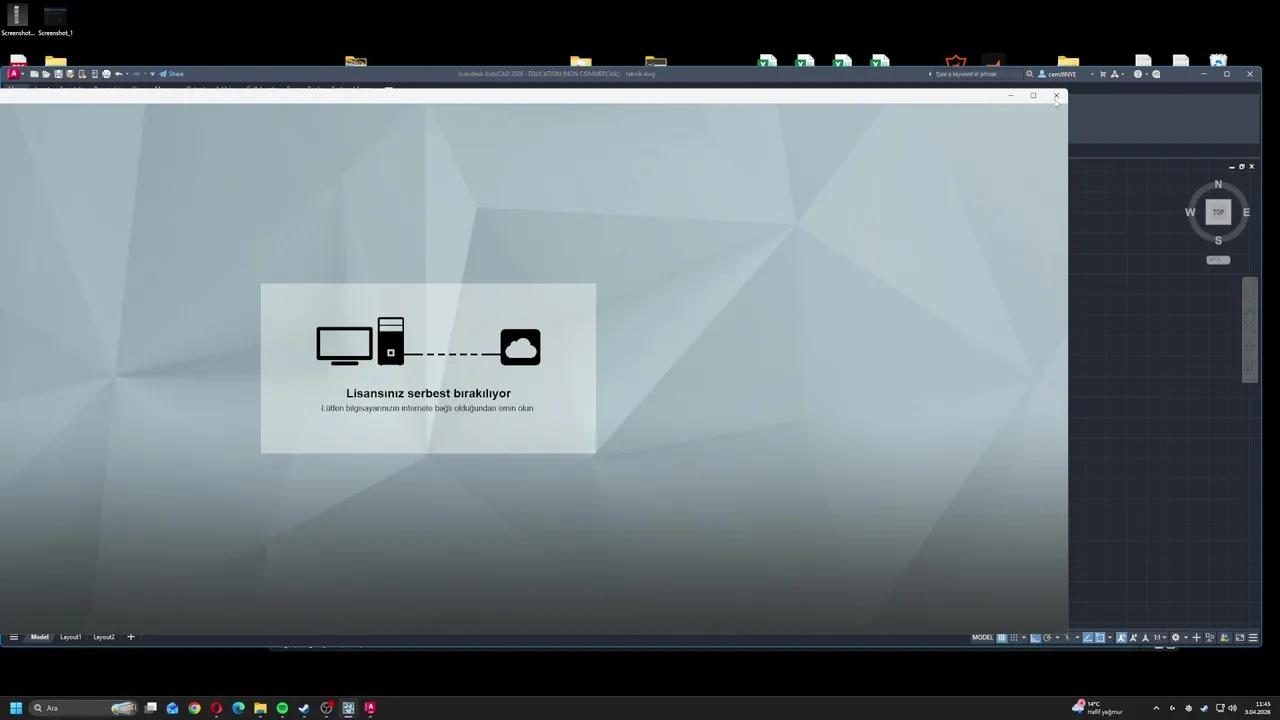This screenshot has width=1280, height=720.
Task: Open Customize Quick Access Toolbar dropdown
Action: 152,73
